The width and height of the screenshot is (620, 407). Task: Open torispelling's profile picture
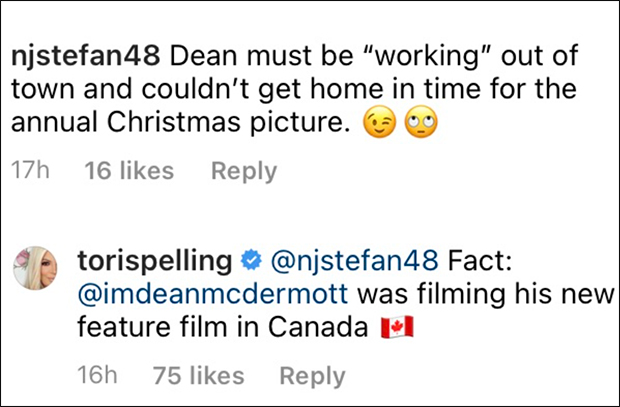[33, 268]
